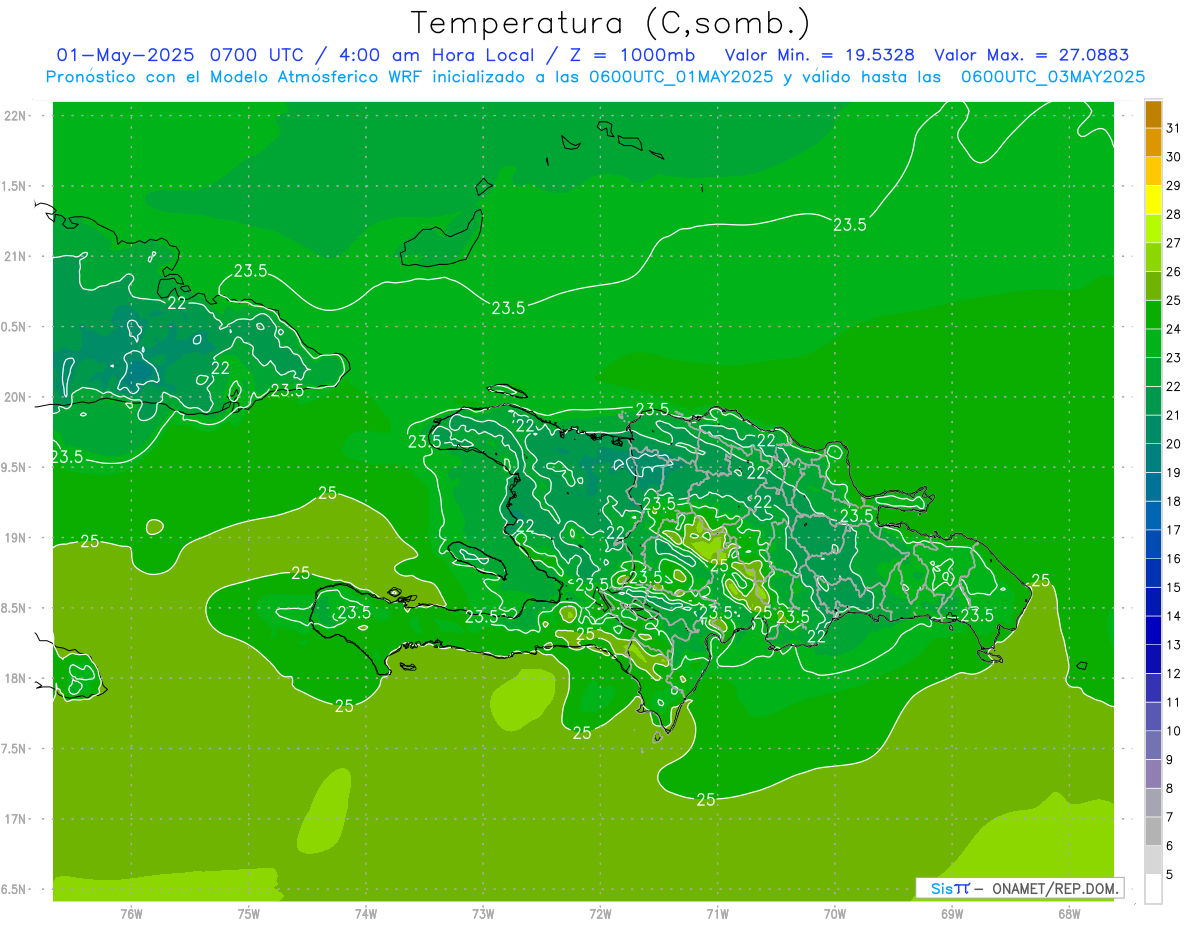Click the 70W longitude axis label
The image size is (1200, 927).
(x=835, y=913)
